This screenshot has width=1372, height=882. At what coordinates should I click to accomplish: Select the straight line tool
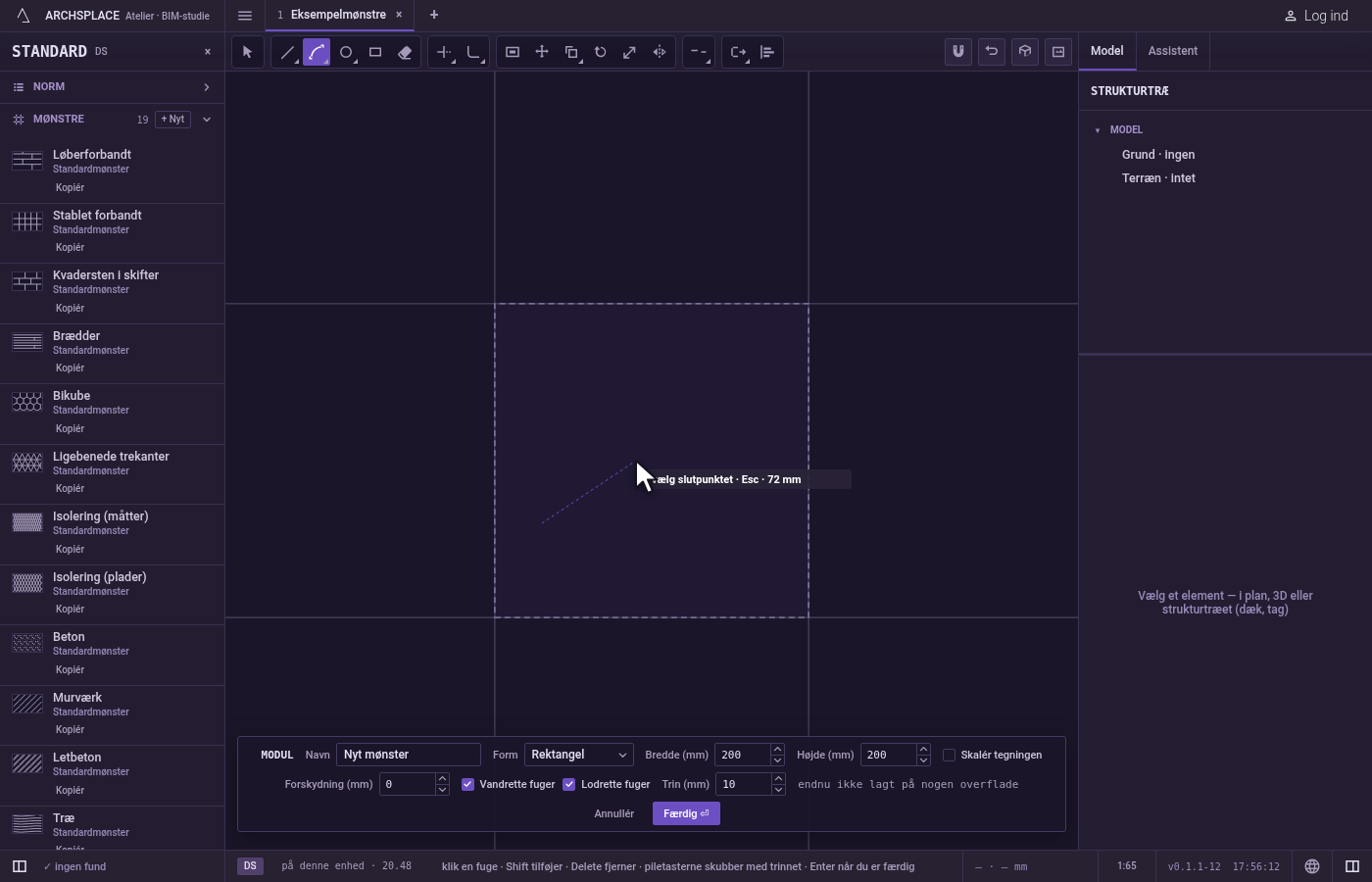[287, 52]
